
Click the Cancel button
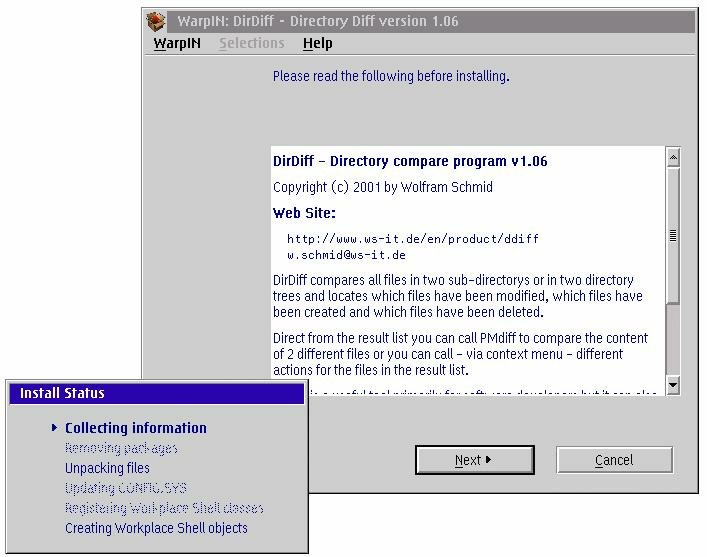point(614,460)
